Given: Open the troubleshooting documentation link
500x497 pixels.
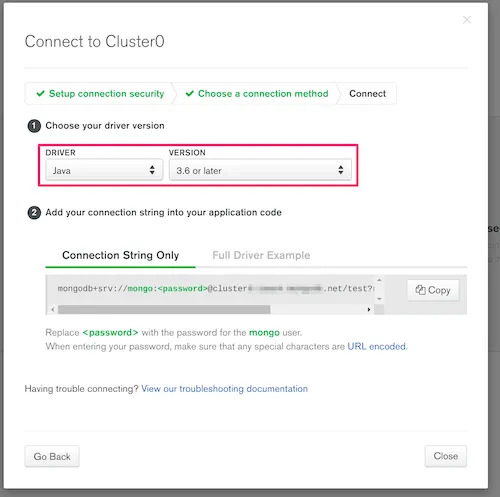Looking at the screenshot, I should (224, 389).
